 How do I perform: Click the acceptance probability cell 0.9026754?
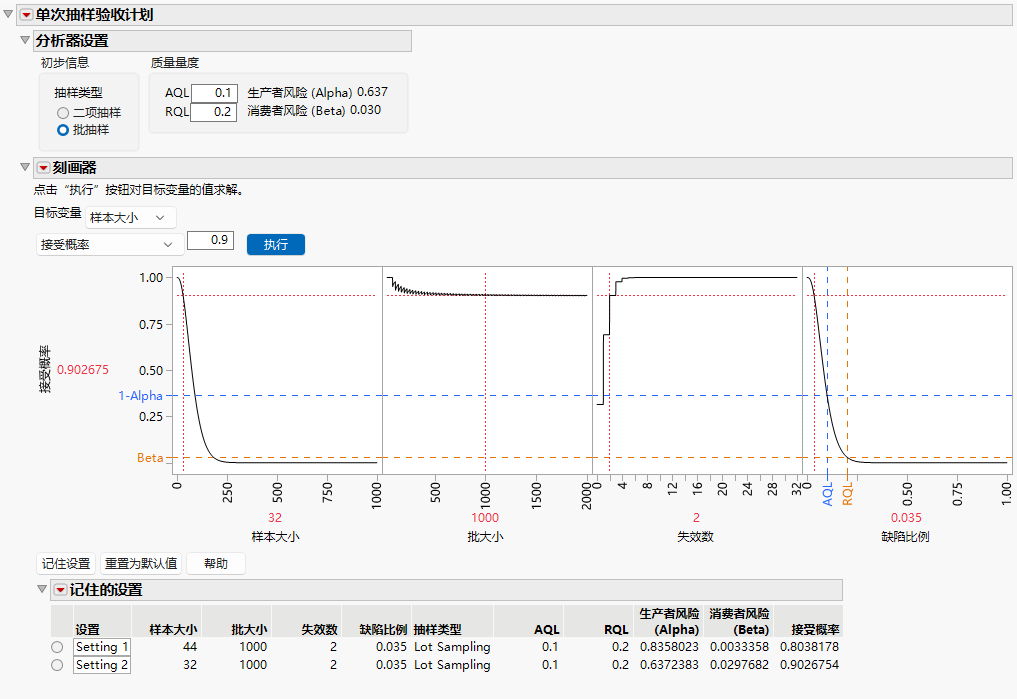pos(809,665)
